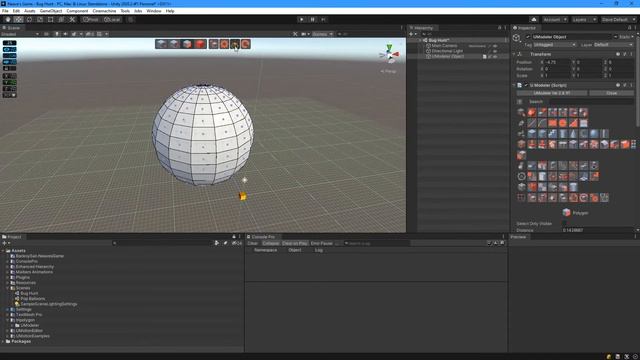Click the UModeler Search field
Viewport: 640px width, 360px height.
(x=591, y=102)
